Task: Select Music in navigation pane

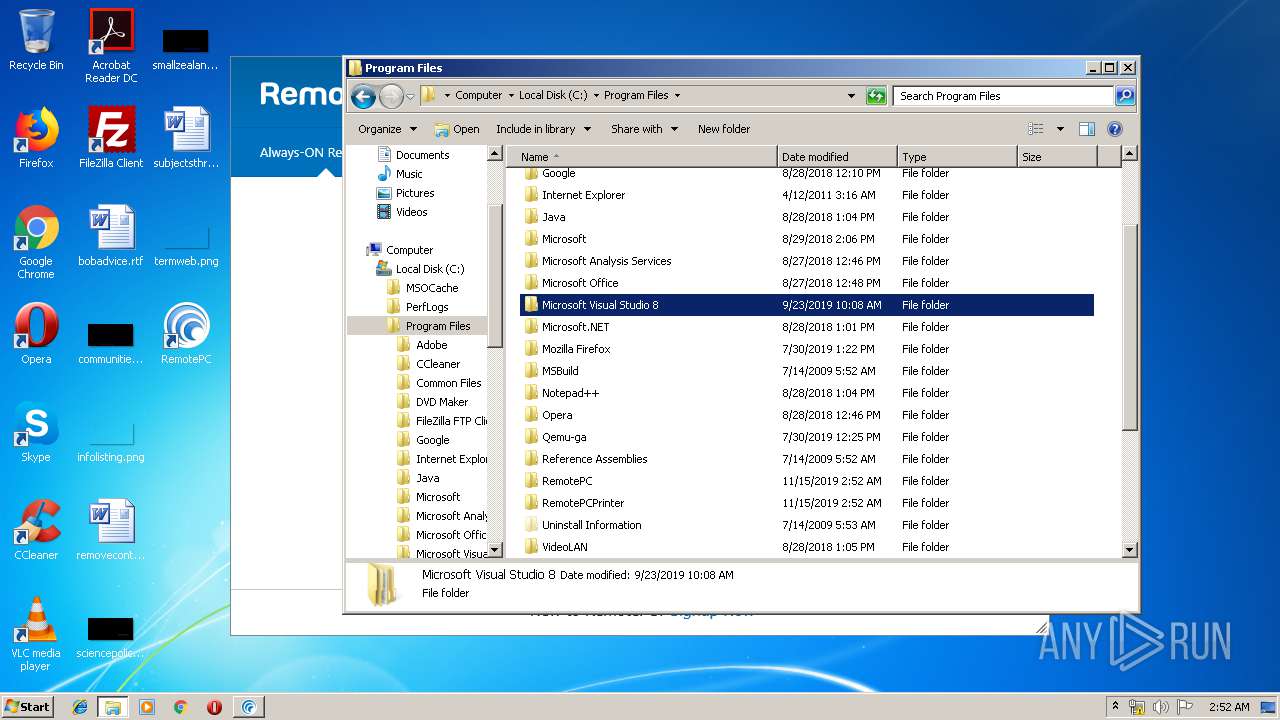Action: coord(399,174)
